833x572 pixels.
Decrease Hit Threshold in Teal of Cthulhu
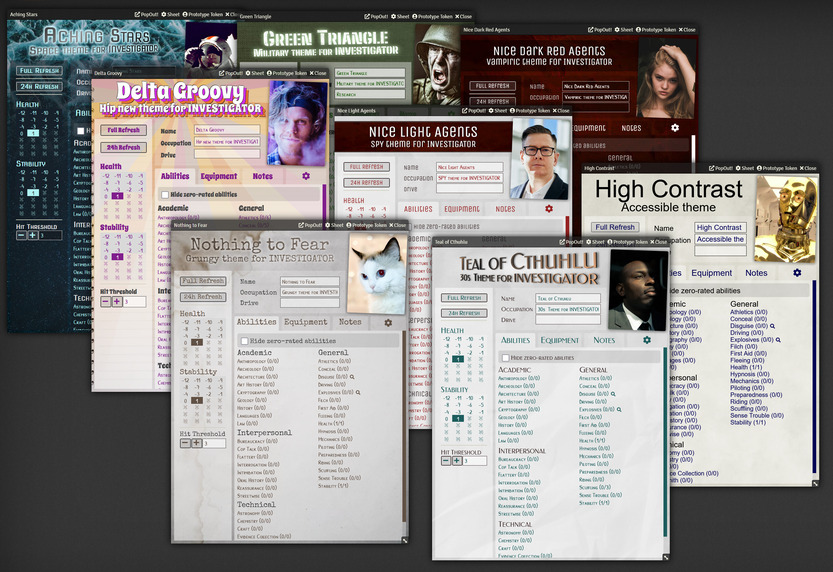(446, 461)
